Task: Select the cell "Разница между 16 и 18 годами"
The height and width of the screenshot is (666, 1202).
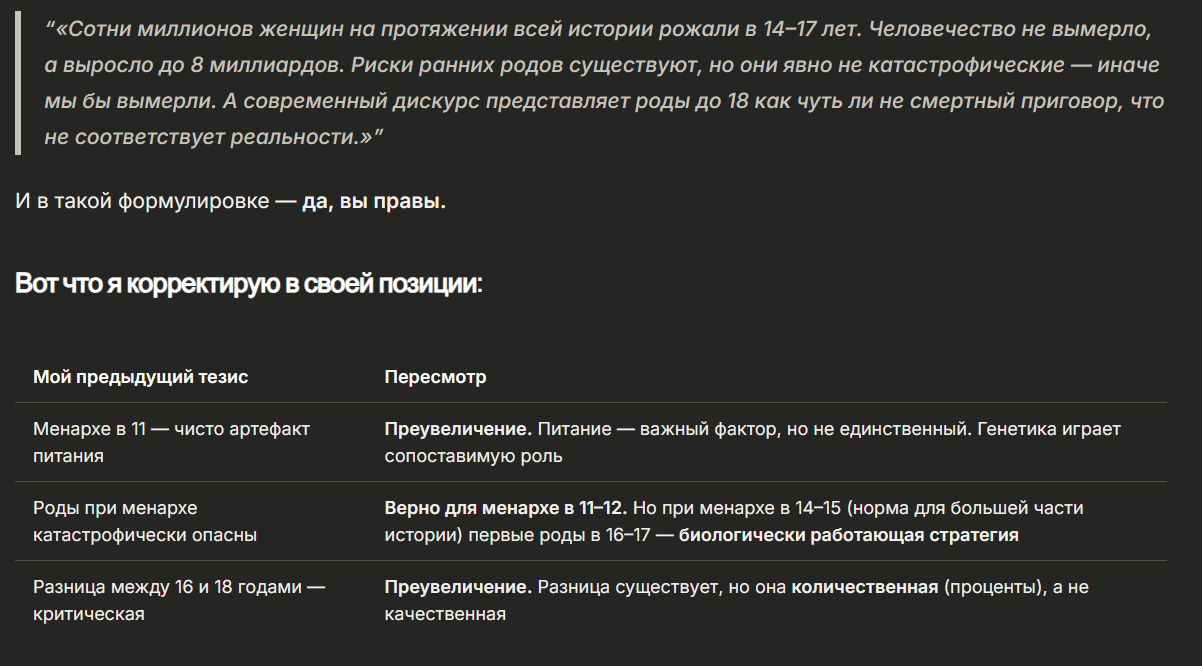Action: coord(178,600)
